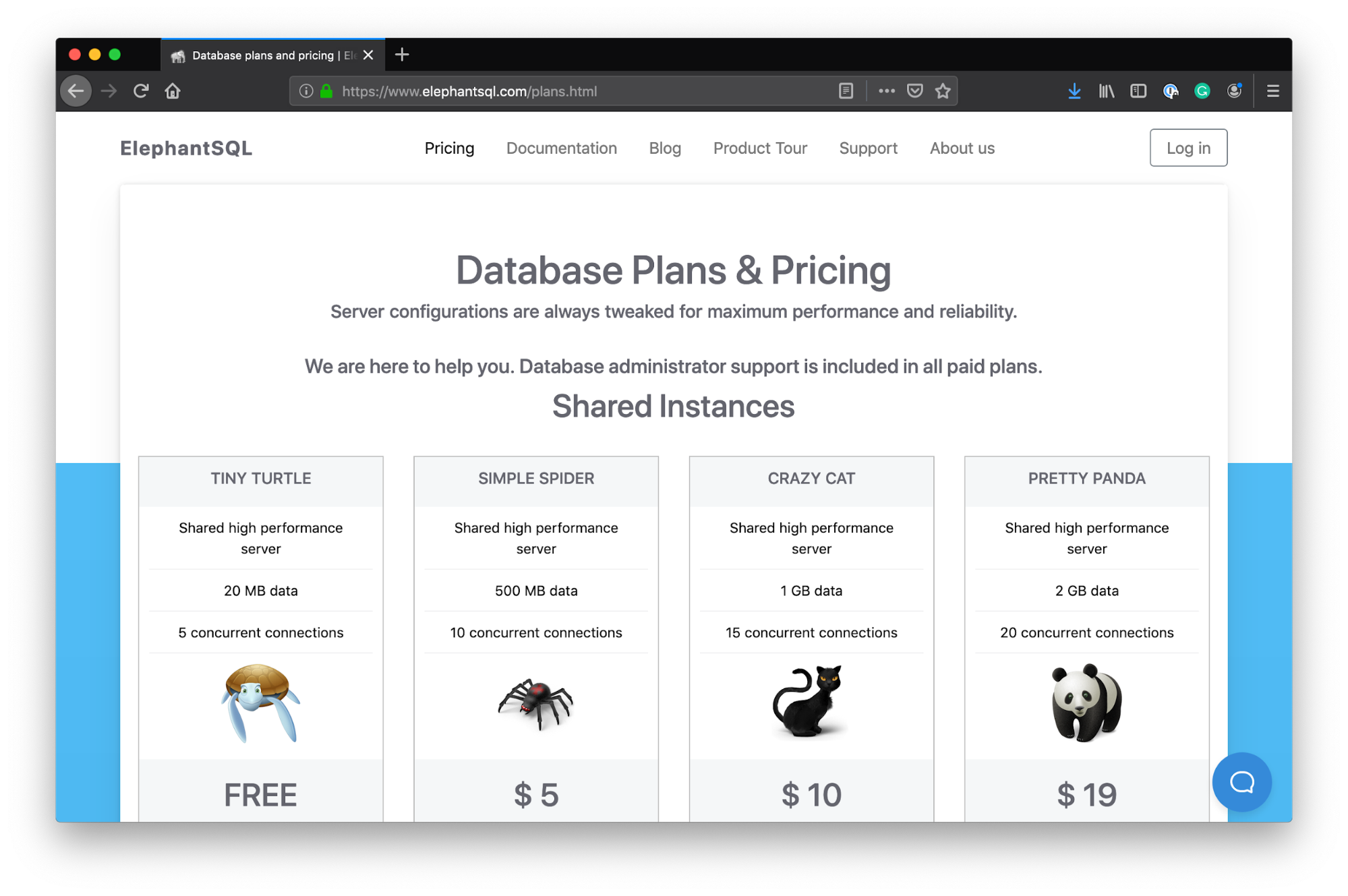Reload the page with refresh icon
The image size is (1348, 896).
[141, 91]
